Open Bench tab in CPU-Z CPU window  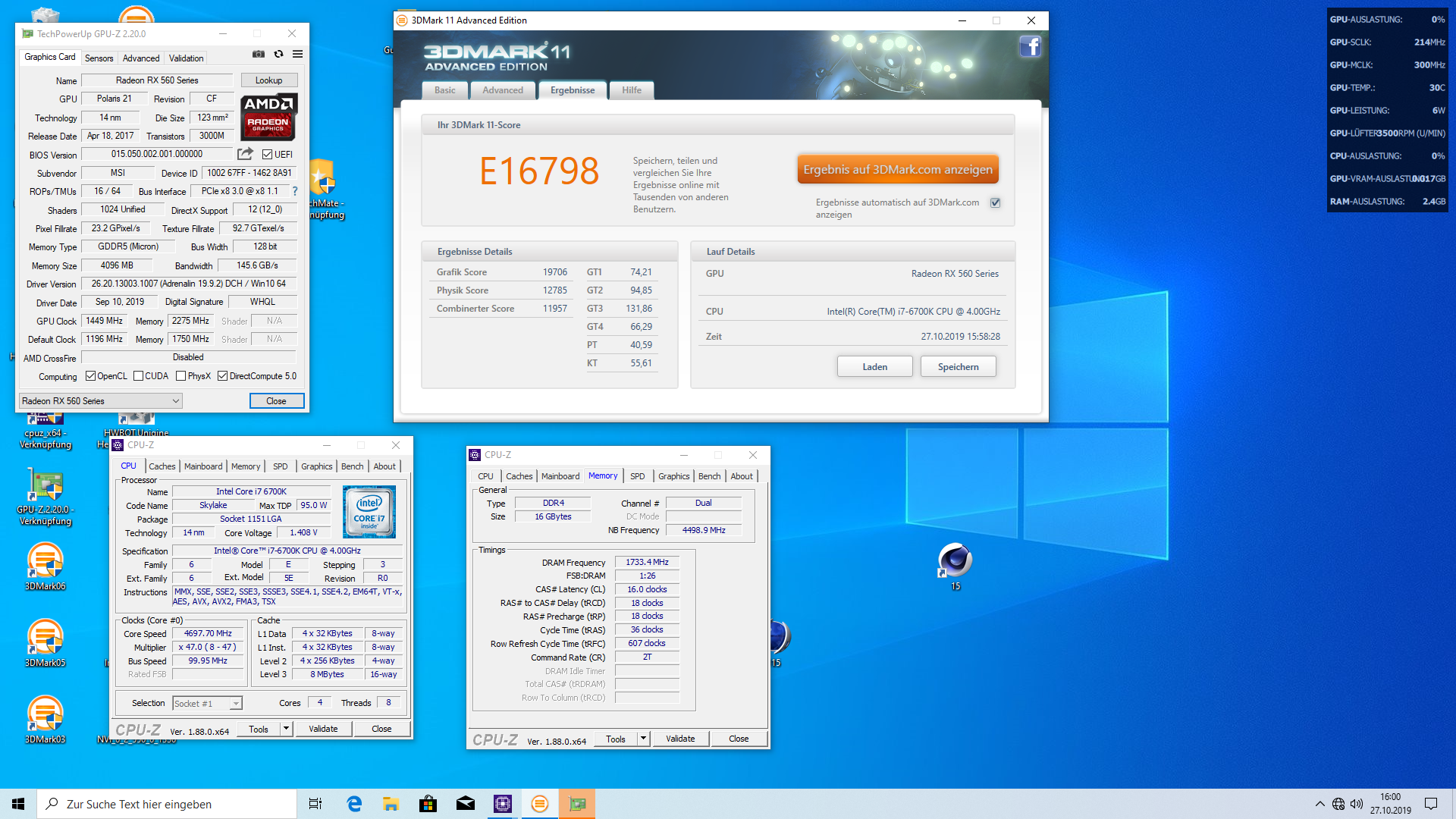point(352,466)
